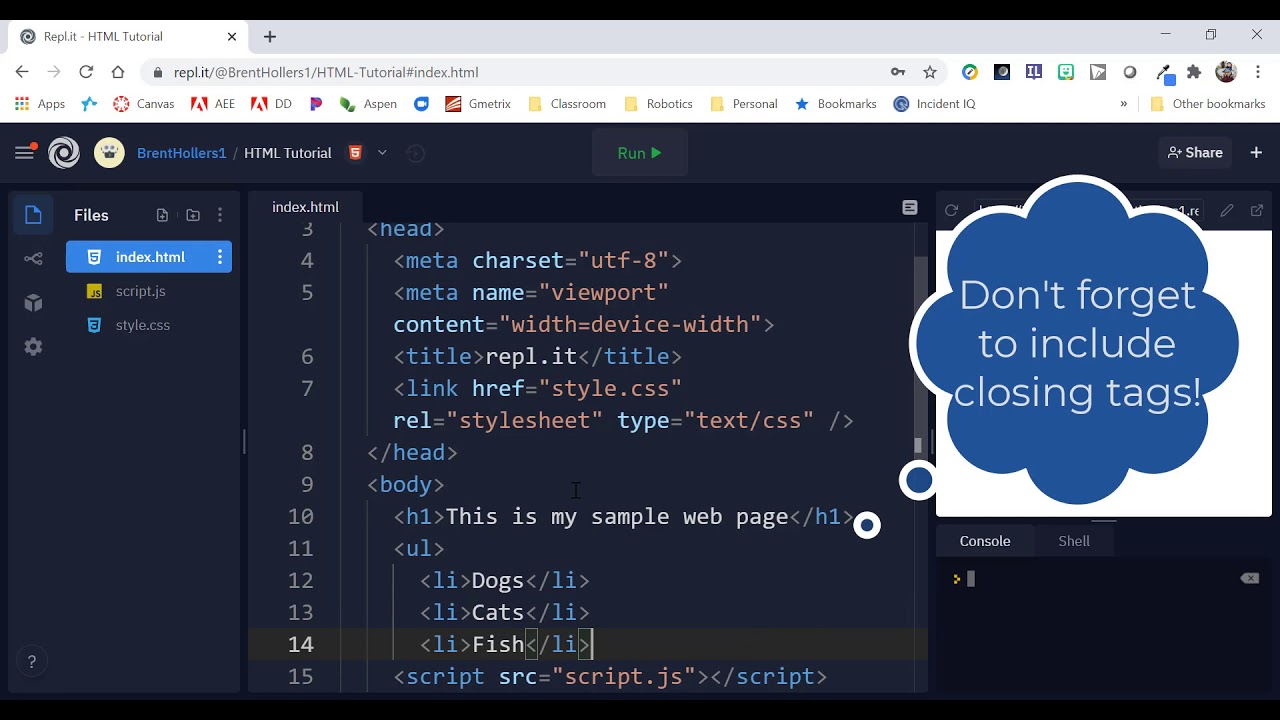Switch to the Shell tab
The width and height of the screenshot is (1280, 720).
[1074, 541]
